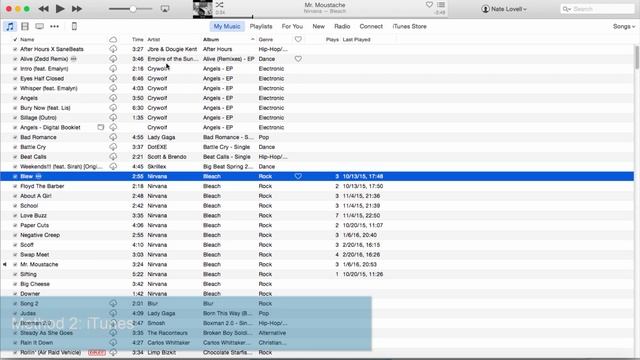Uncheck the Love Buzz checkbox
This screenshot has width=640, height=360.
pos(15,216)
